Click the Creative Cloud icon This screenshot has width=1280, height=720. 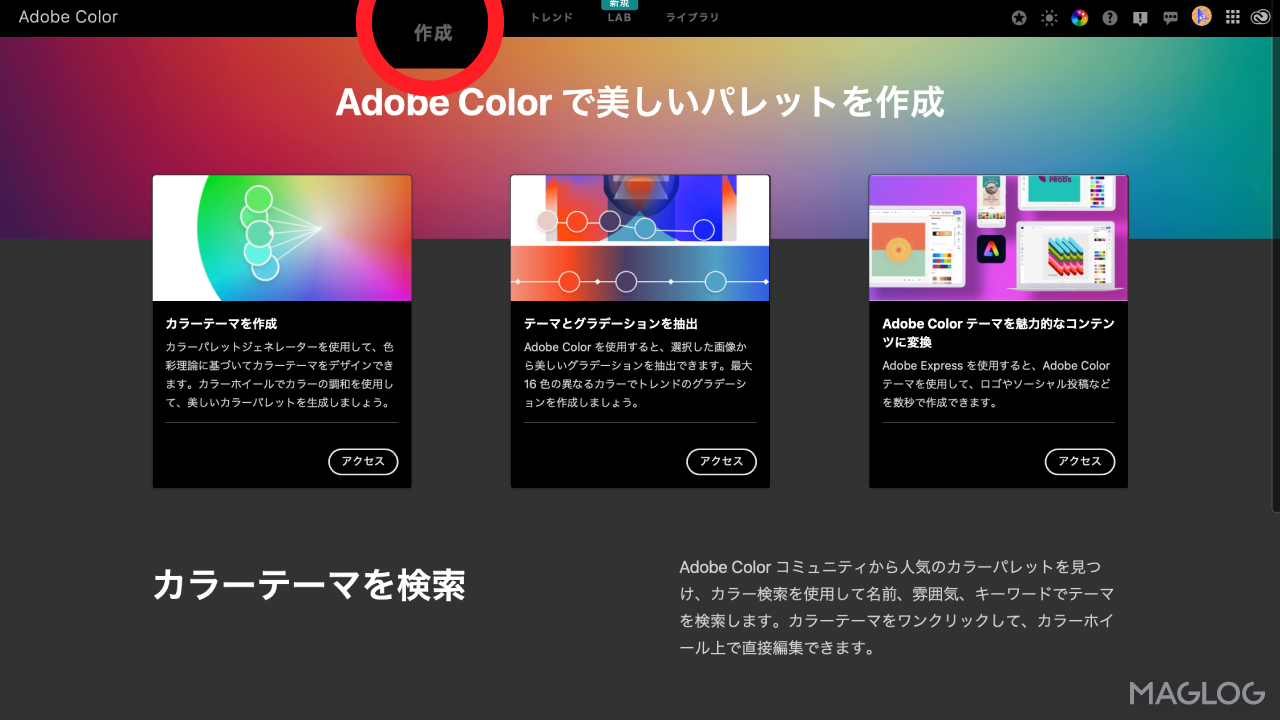pos(1262,17)
